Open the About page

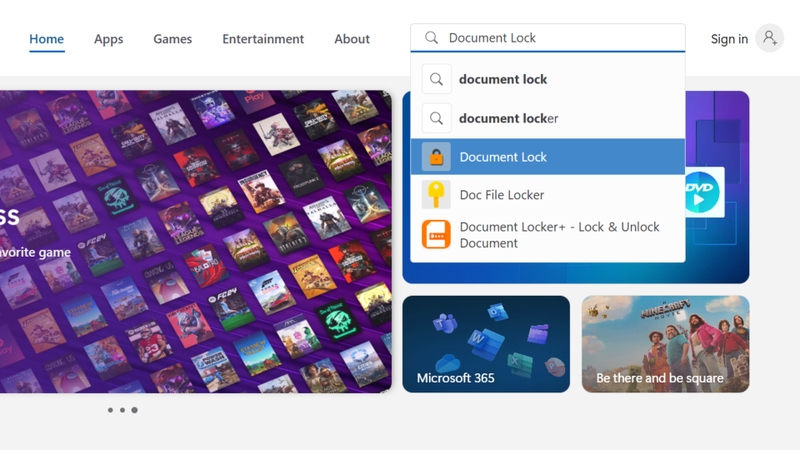click(x=352, y=39)
